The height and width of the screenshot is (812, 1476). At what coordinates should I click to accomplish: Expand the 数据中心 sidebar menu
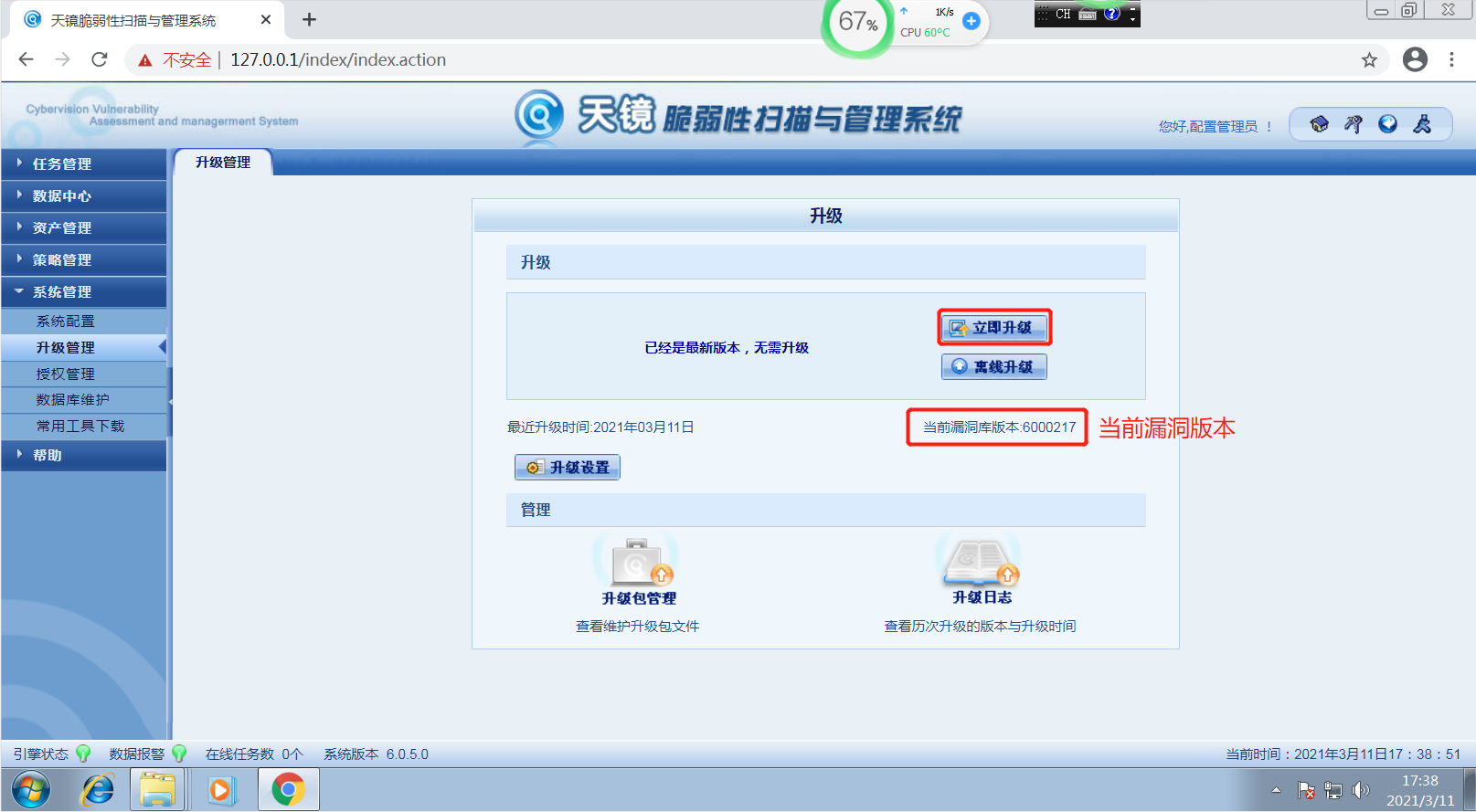[x=84, y=196]
